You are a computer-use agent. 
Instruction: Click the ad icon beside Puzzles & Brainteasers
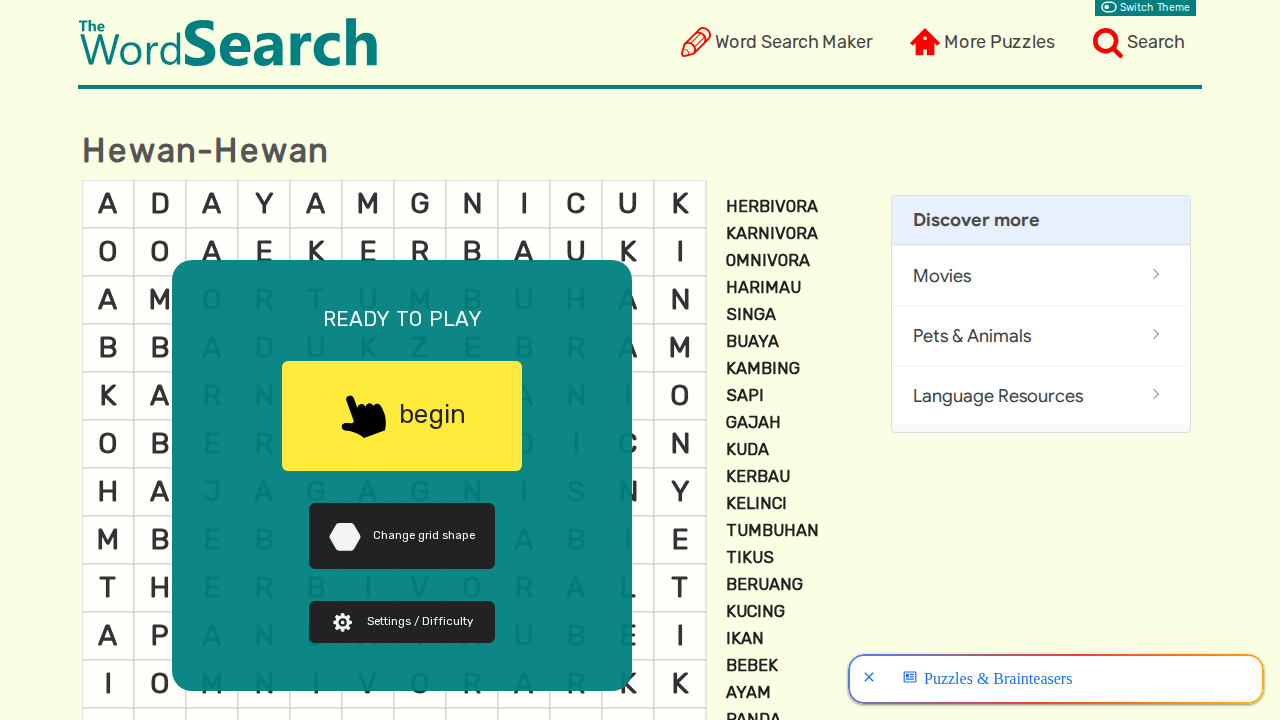pos(910,678)
